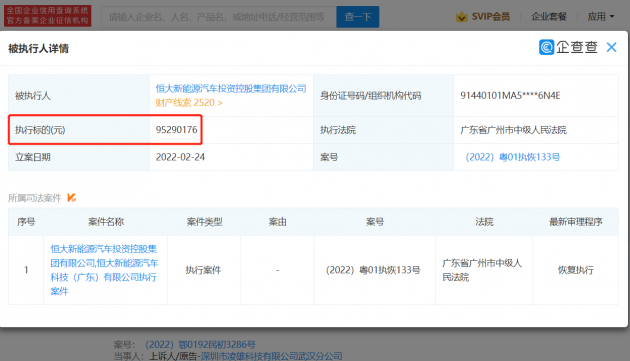Click the icon next to 所属司法案件

[72, 198]
